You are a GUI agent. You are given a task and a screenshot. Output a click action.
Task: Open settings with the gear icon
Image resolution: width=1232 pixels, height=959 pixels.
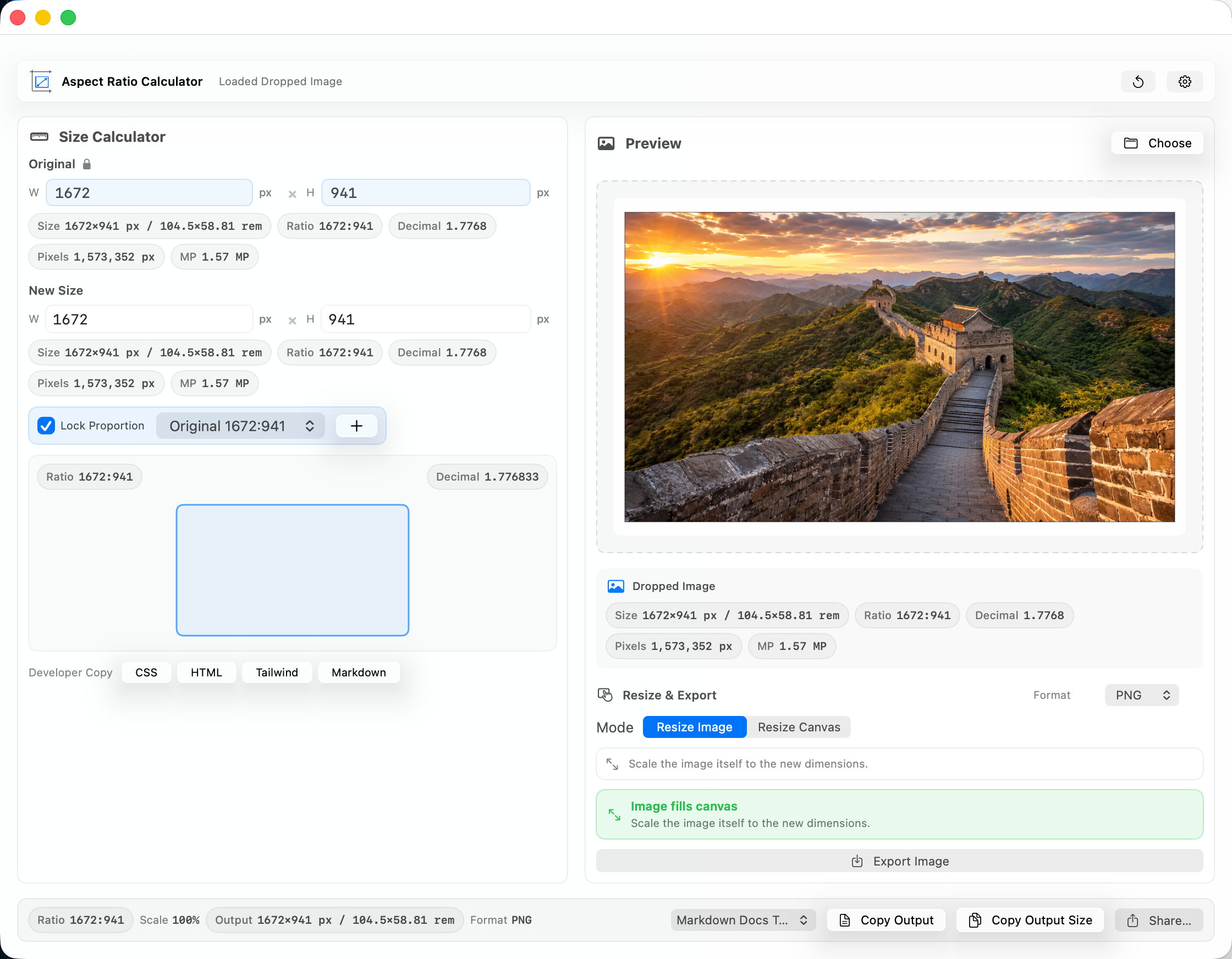[1185, 82]
